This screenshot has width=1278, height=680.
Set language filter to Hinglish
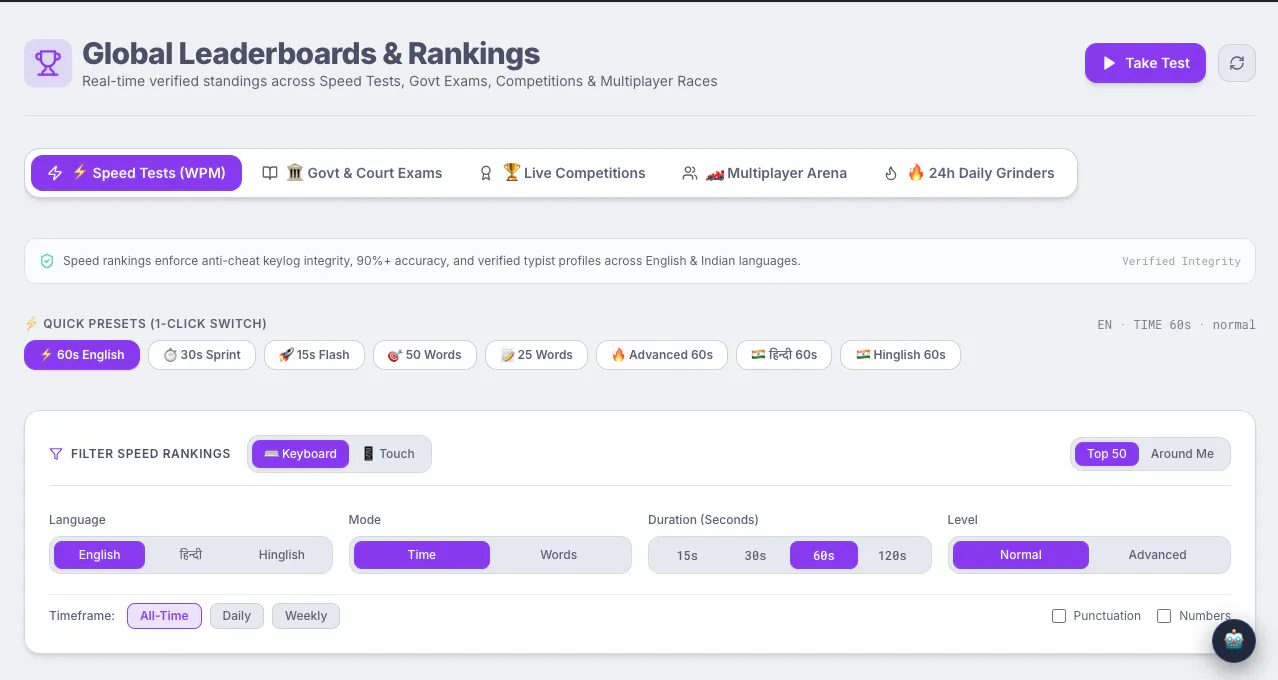[281, 555]
